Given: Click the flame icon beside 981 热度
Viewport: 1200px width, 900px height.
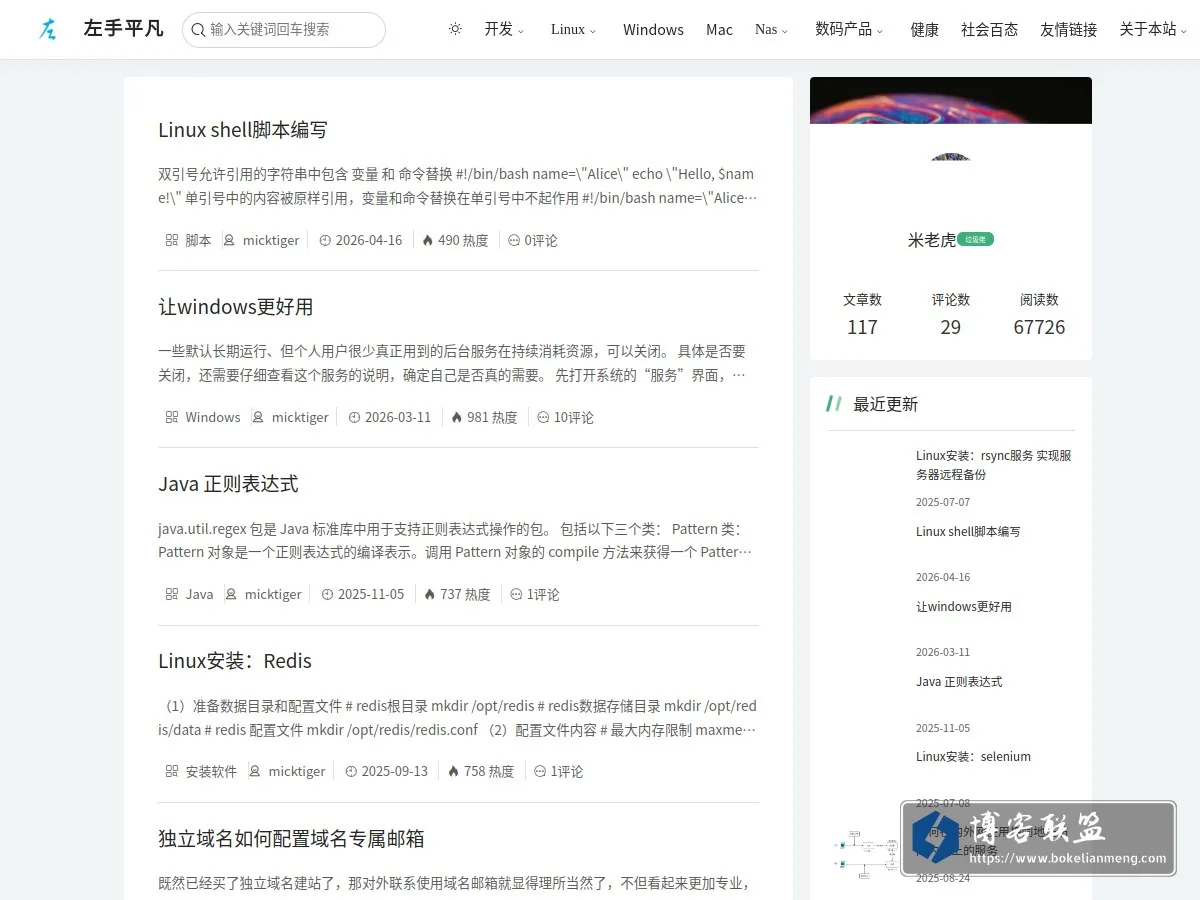Looking at the screenshot, I should (x=457, y=417).
